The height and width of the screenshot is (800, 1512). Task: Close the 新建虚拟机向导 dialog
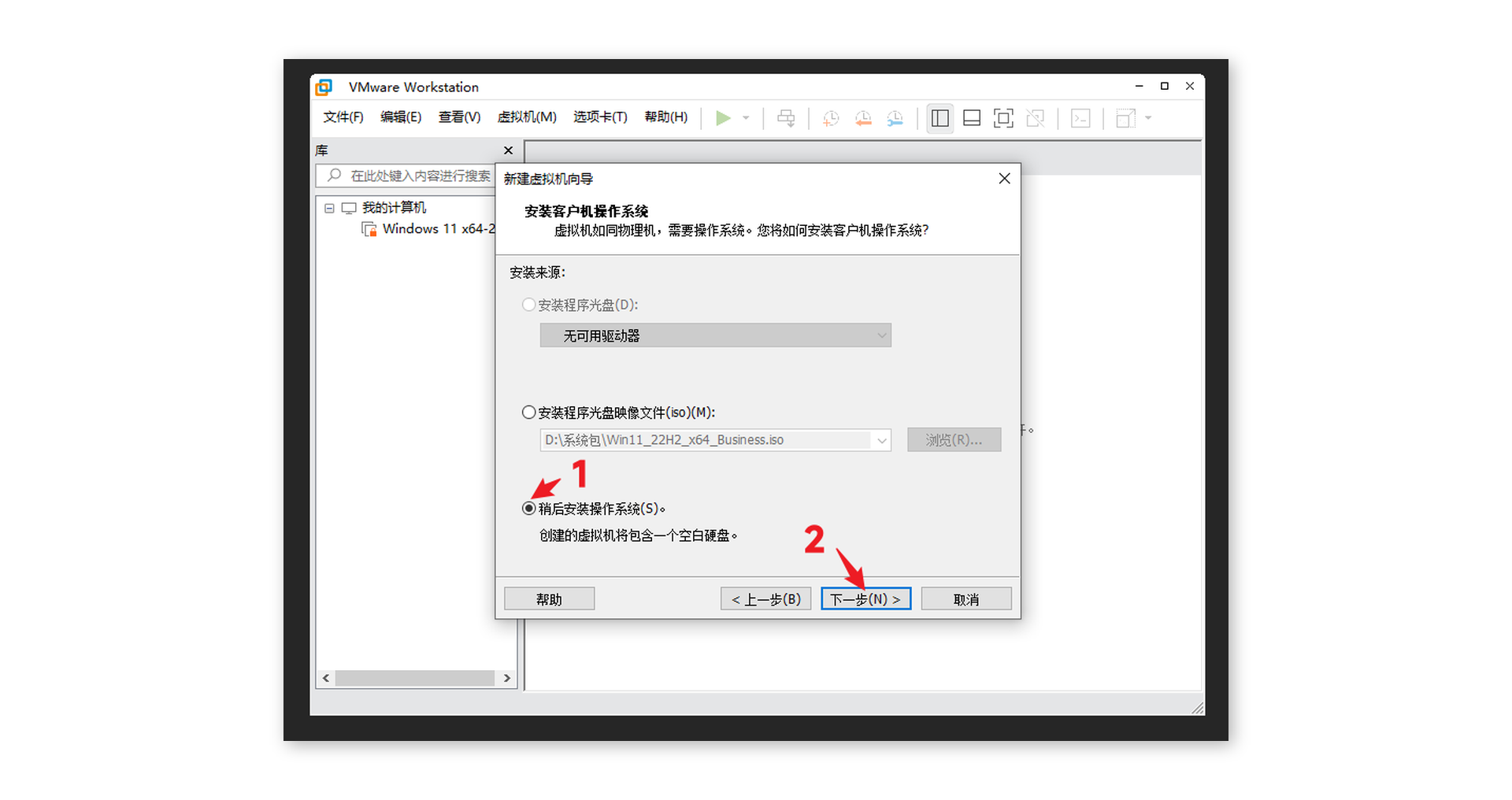(x=1004, y=179)
